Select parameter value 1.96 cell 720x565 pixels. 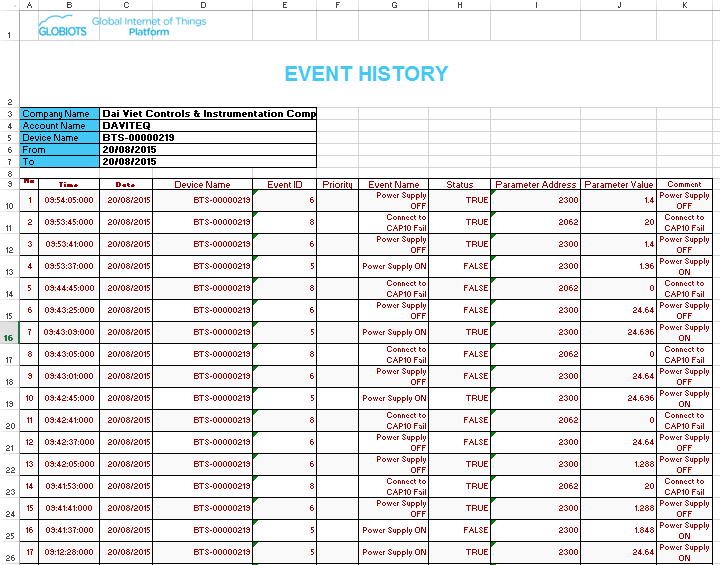pyautogui.click(x=619, y=266)
